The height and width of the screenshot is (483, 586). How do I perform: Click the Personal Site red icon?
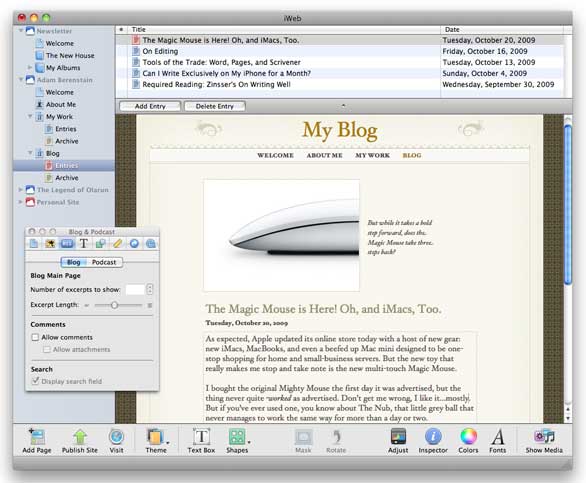click(x=30, y=202)
